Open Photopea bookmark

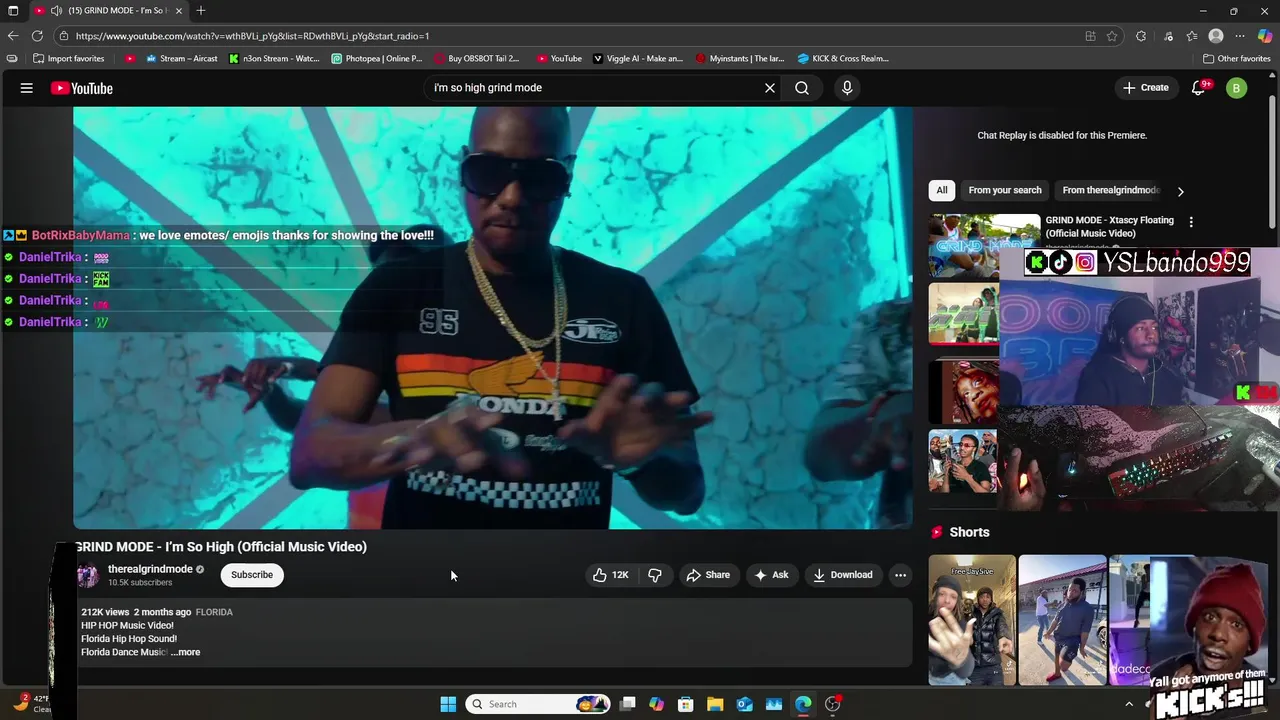click(377, 58)
